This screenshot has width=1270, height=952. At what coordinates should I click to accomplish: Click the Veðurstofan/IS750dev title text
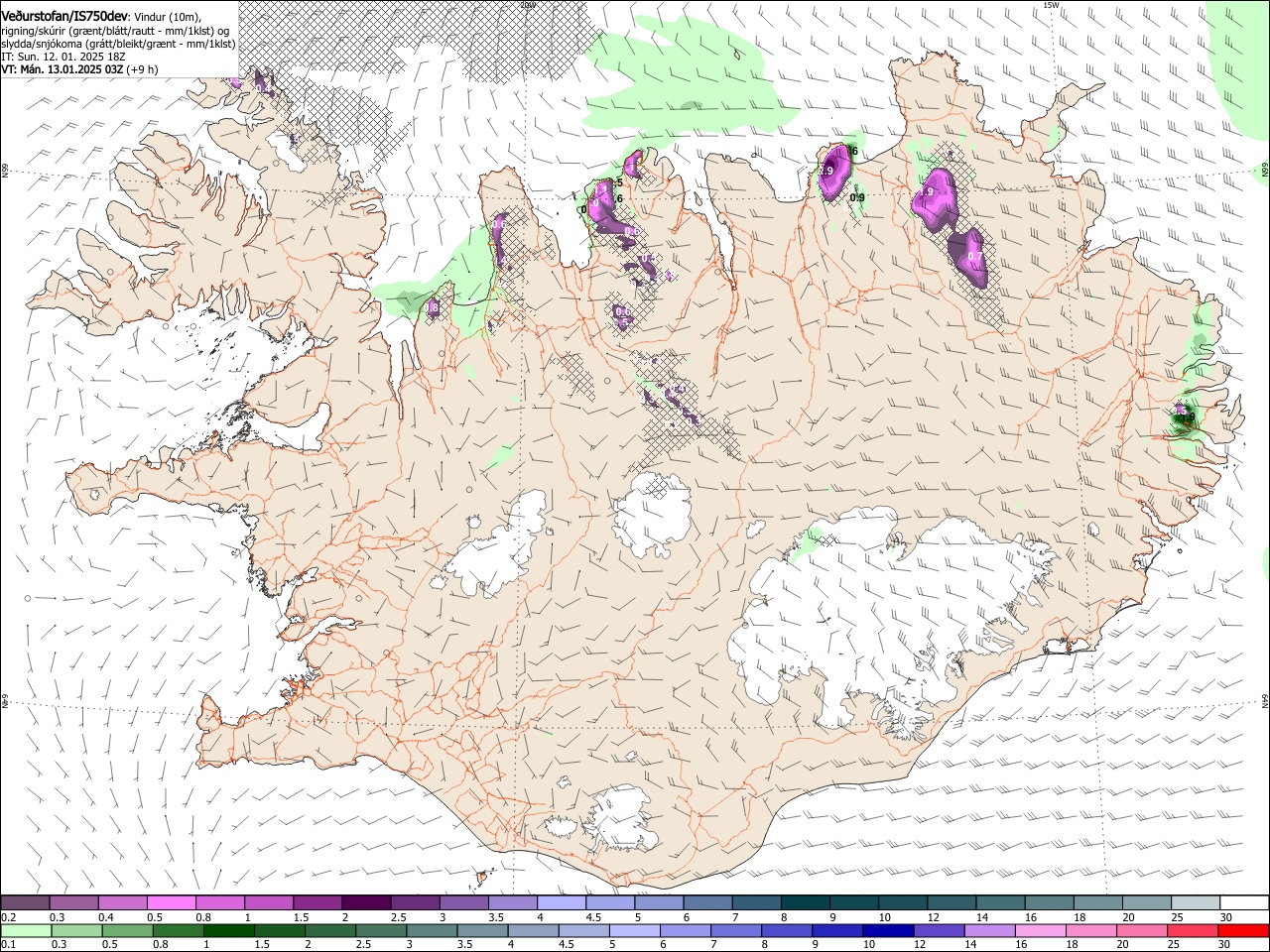(64, 17)
